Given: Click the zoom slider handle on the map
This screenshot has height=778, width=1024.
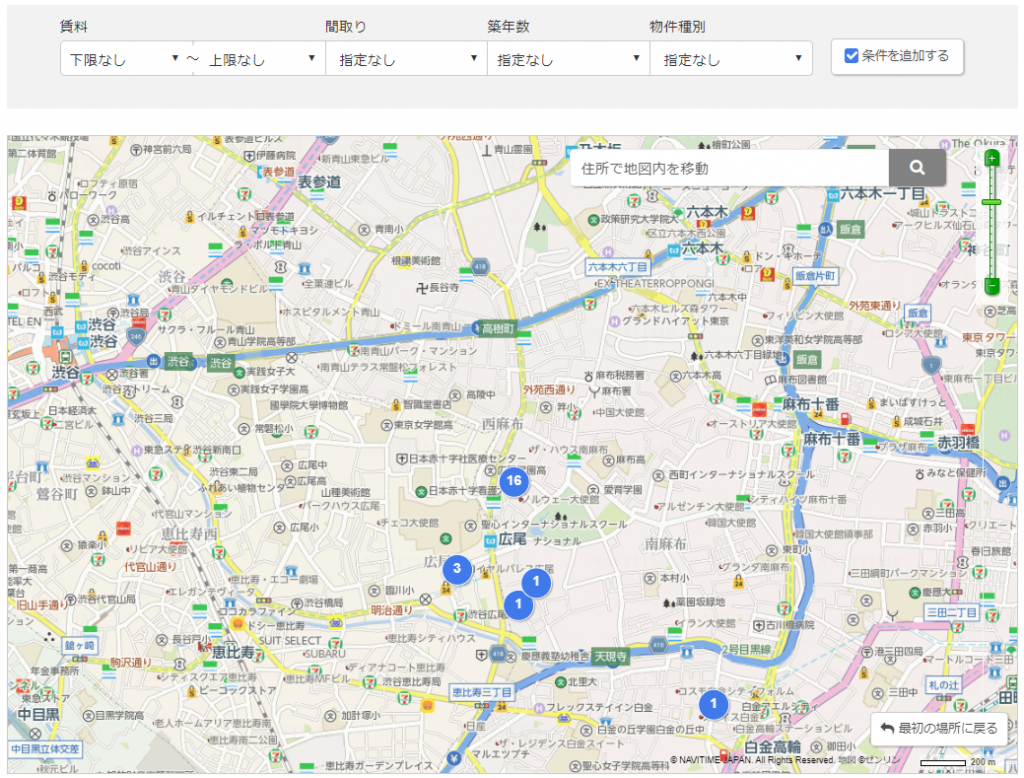Looking at the screenshot, I should pos(991,202).
